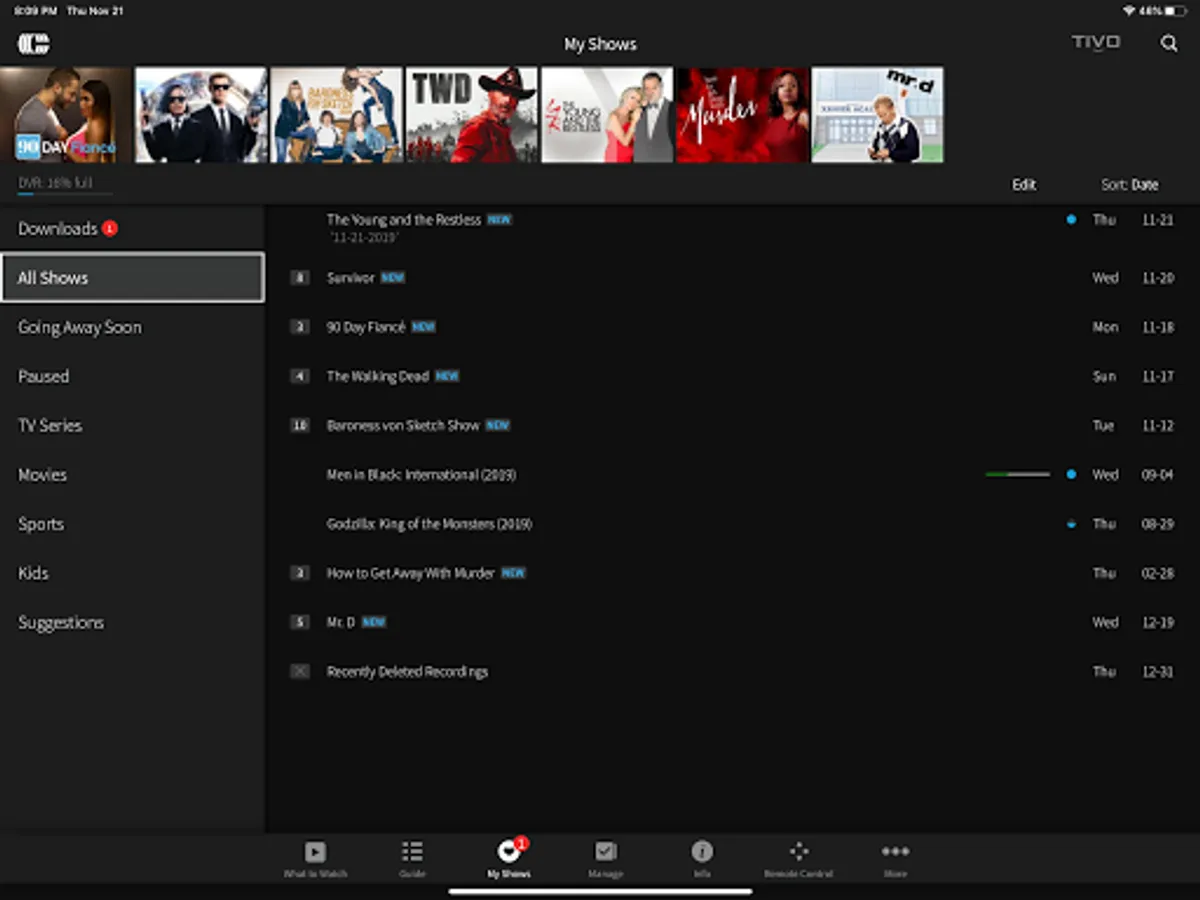1200x900 pixels.
Task: Tap the Info icon in bottom bar
Action: pyautogui.click(x=702, y=852)
